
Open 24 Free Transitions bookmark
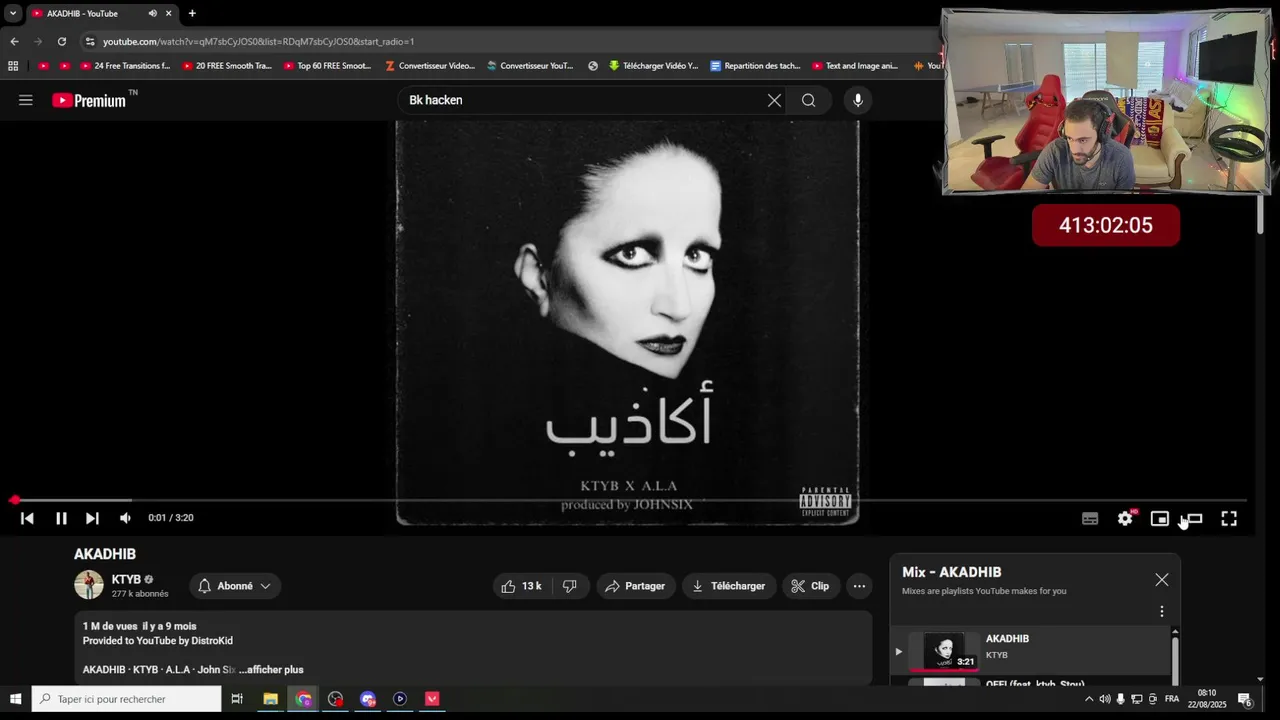pos(125,66)
